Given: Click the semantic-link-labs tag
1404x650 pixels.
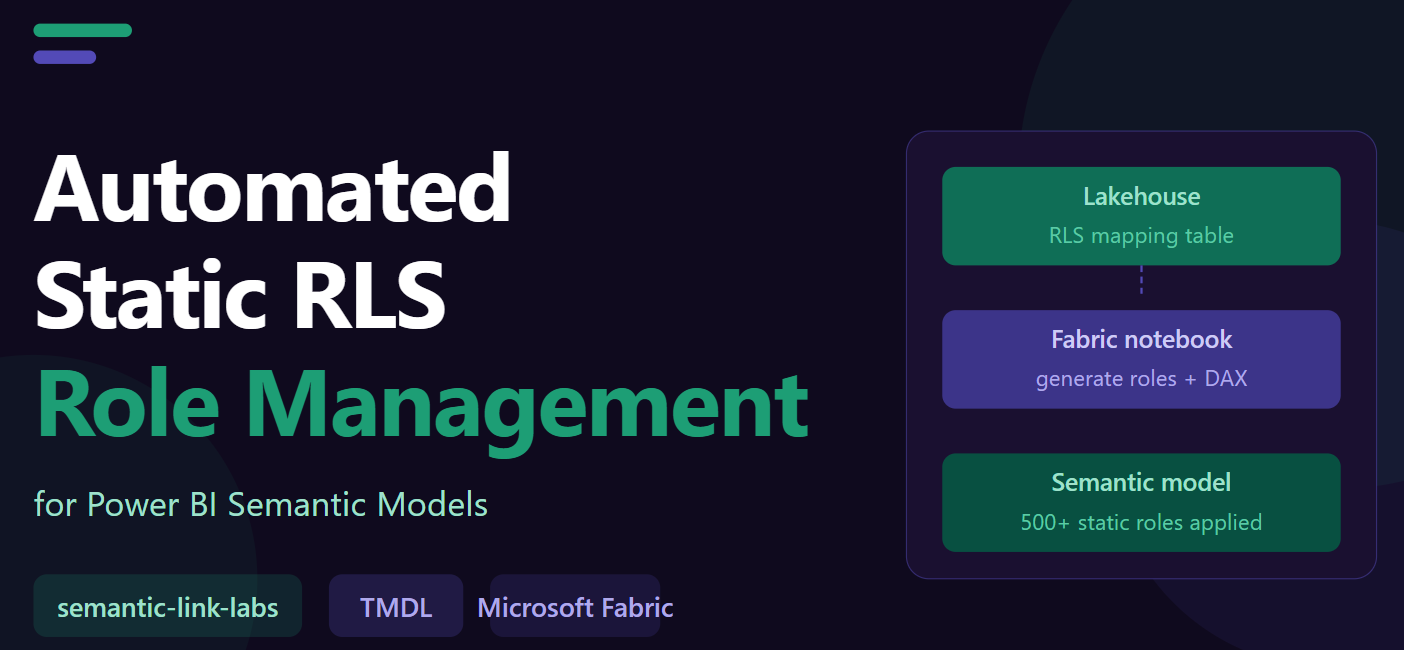Looking at the screenshot, I should coord(167,606).
